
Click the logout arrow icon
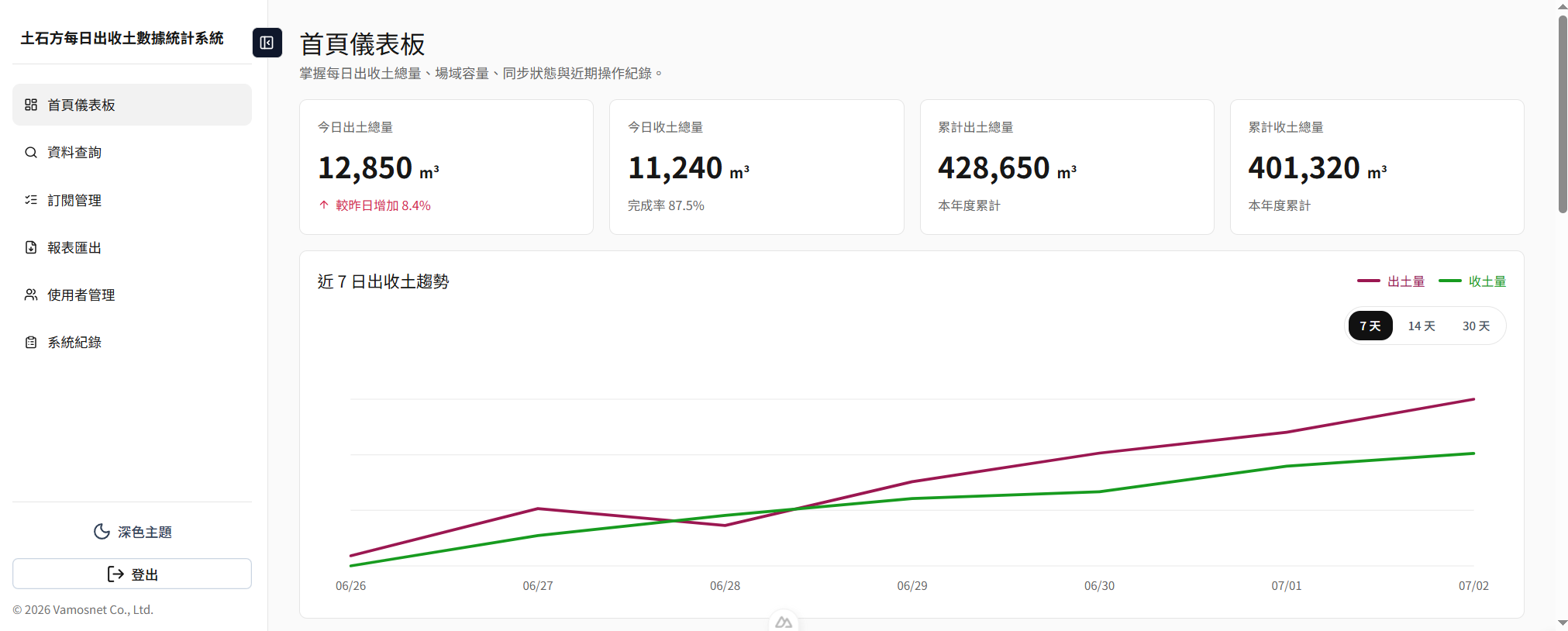click(x=115, y=574)
